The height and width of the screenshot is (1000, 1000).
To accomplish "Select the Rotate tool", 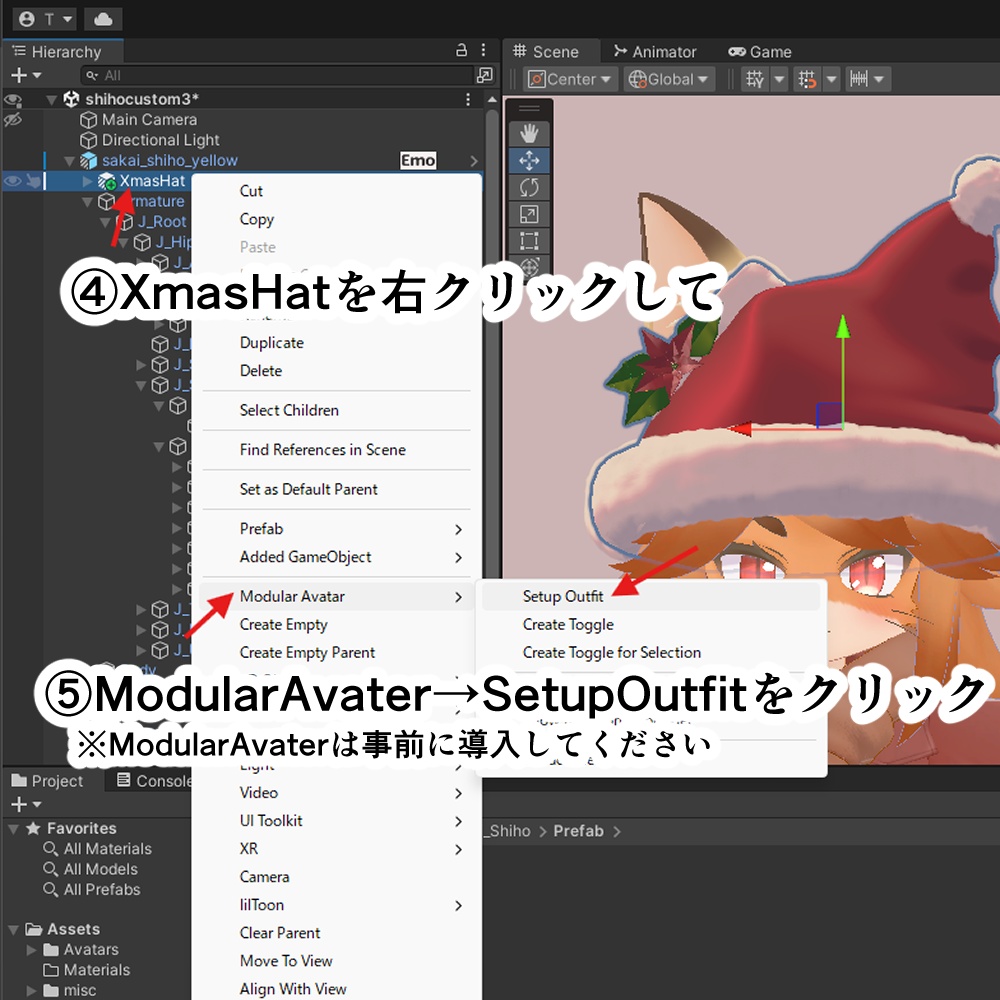I will (x=529, y=188).
